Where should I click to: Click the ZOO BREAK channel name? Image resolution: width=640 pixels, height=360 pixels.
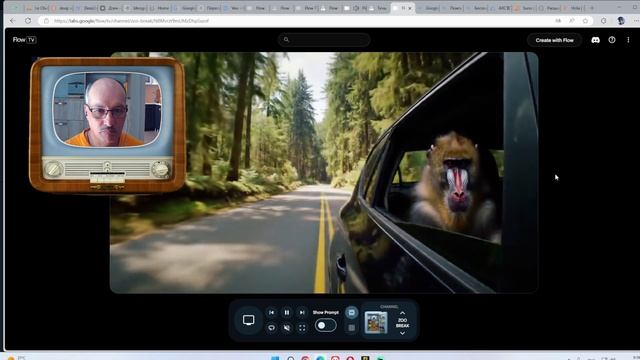coord(402,323)
